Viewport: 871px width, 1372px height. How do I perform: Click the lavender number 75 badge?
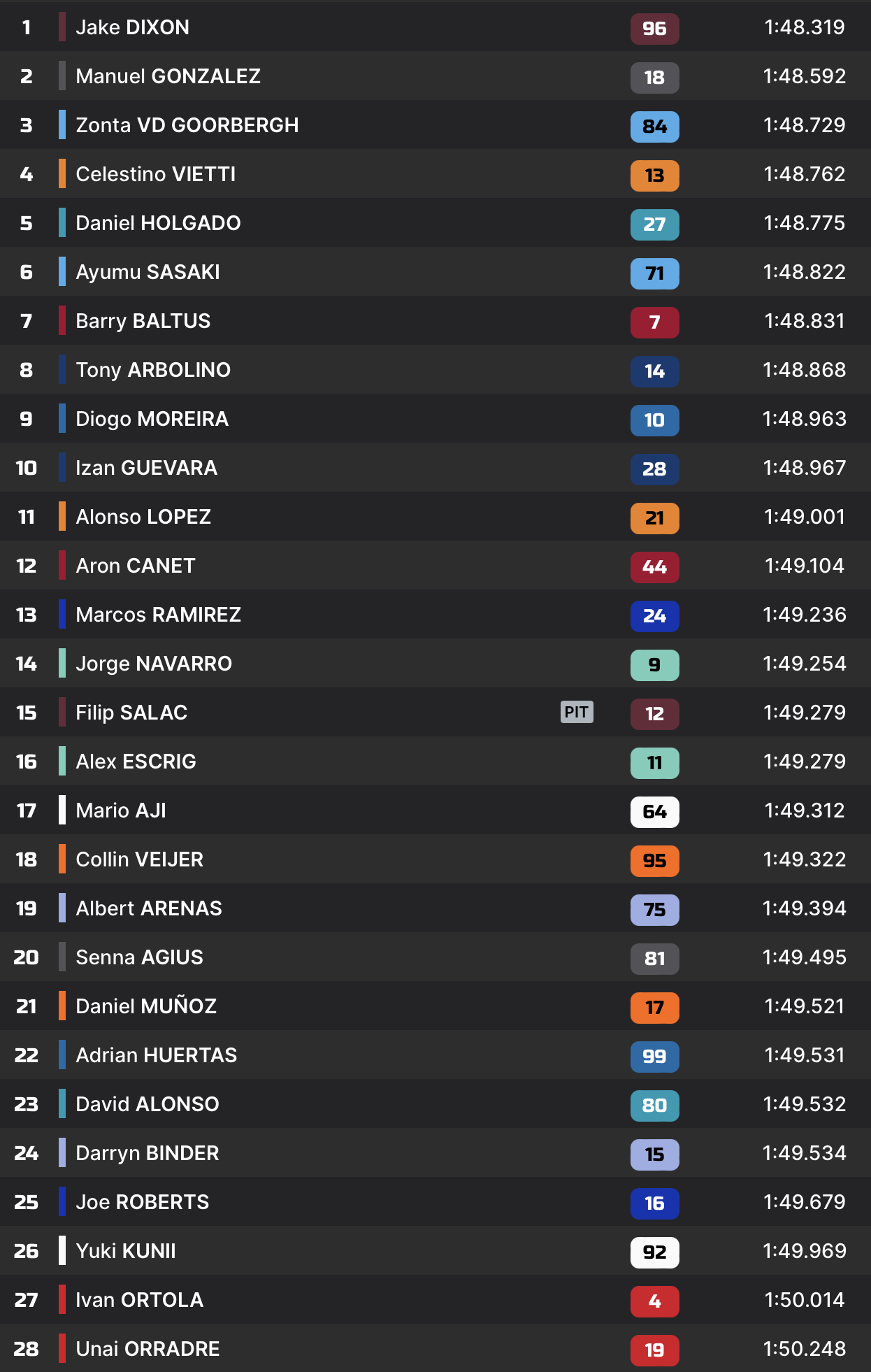pos(654,910)
